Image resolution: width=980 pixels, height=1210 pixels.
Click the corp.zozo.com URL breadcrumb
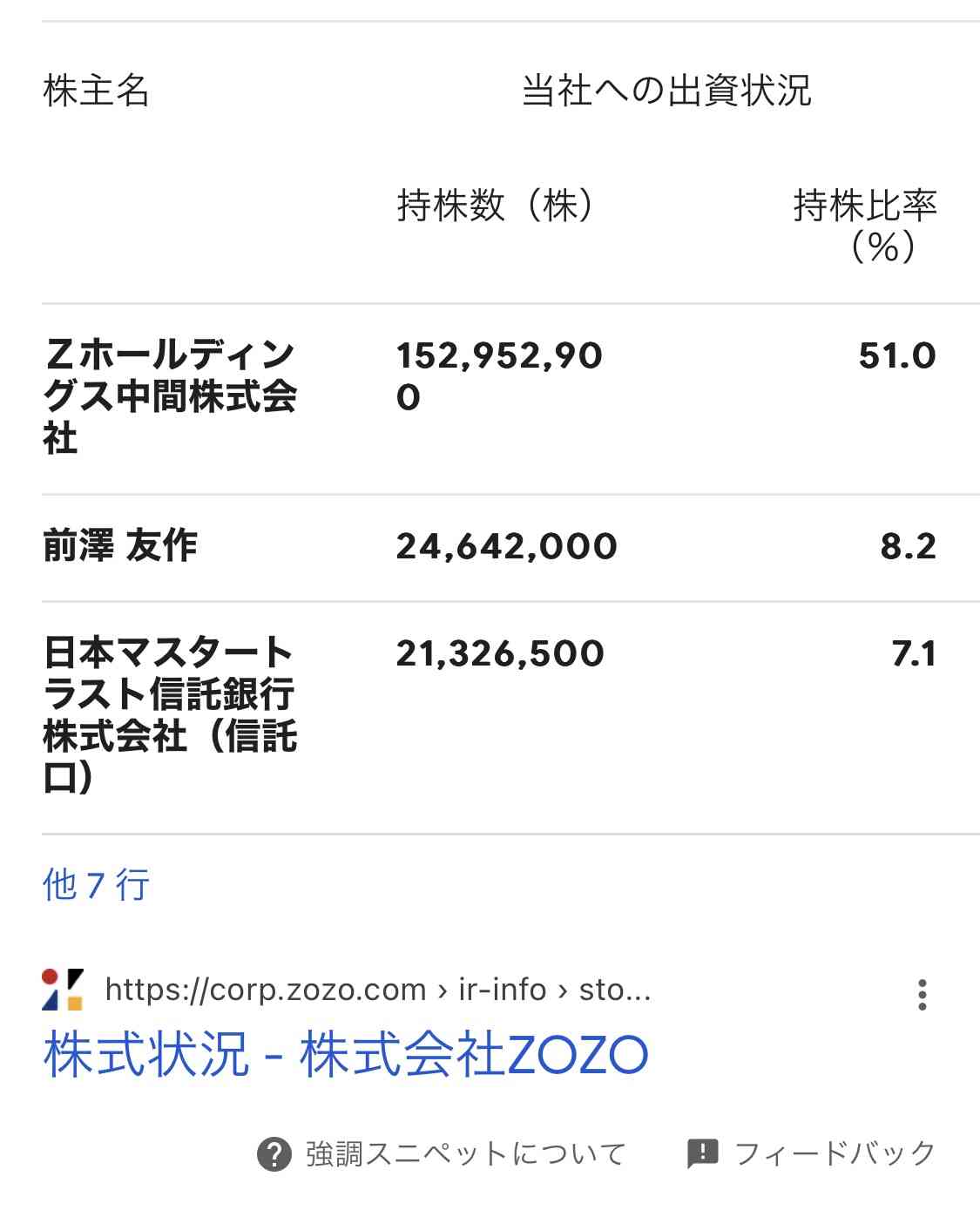(x=377, y=990)
